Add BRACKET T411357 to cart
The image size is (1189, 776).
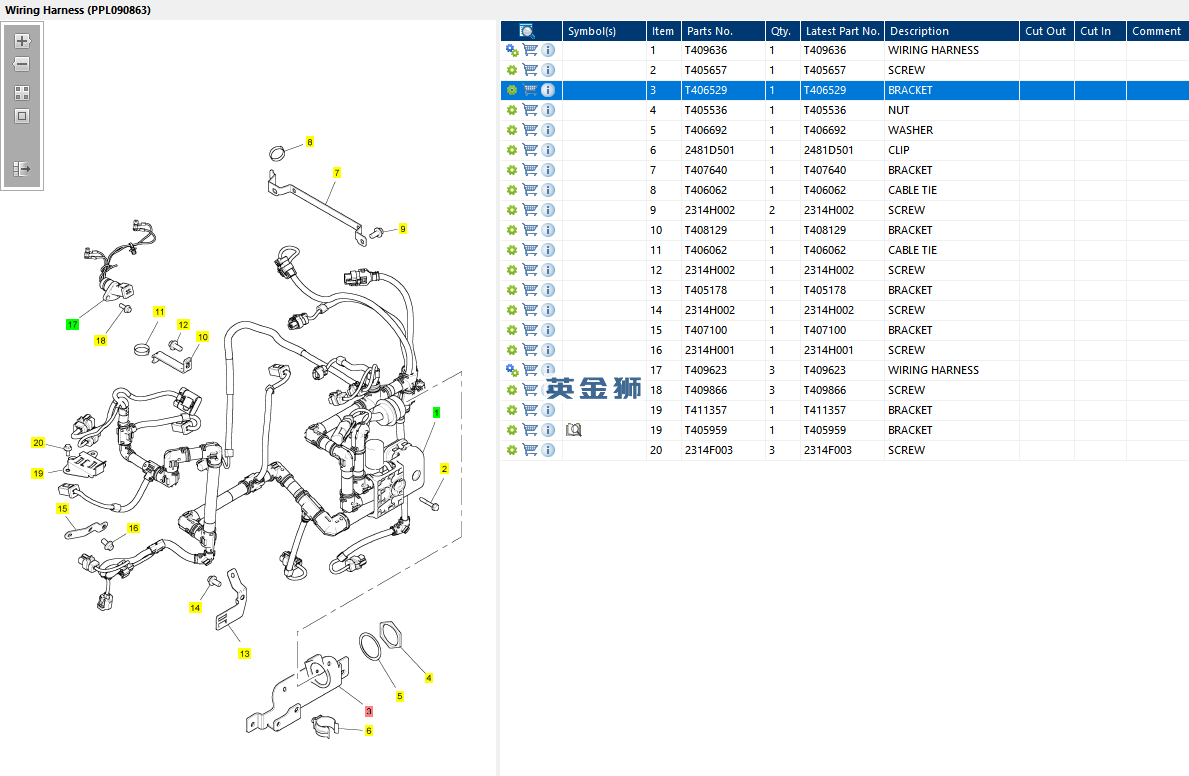click(530, 410)
